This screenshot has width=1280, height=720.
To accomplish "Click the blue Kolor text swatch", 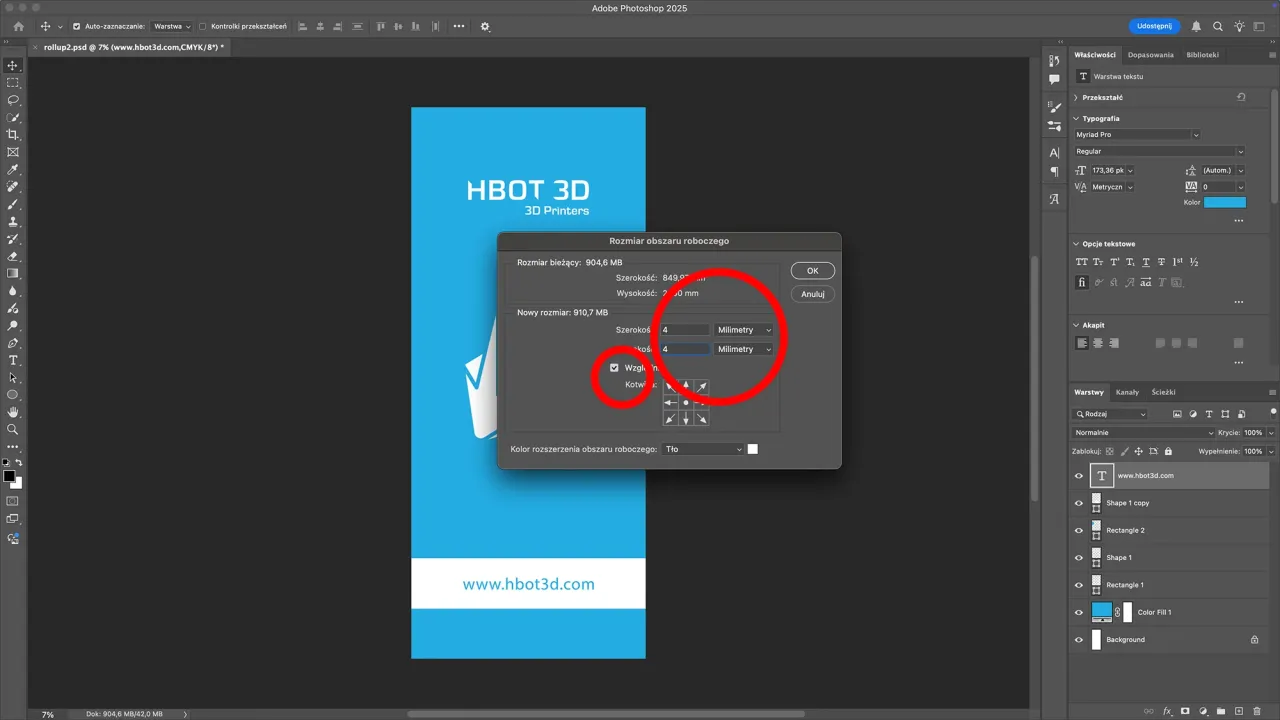I will [x=1225, y=202].
